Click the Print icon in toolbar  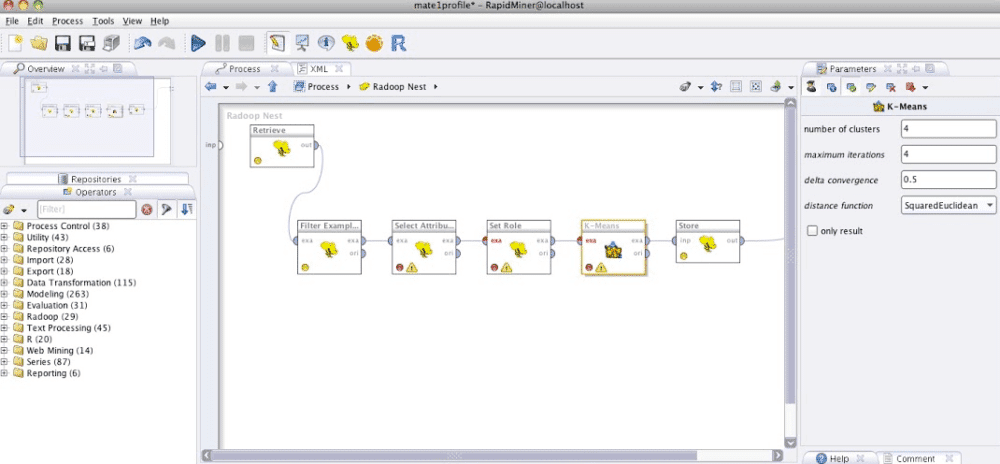pos(112,43)
